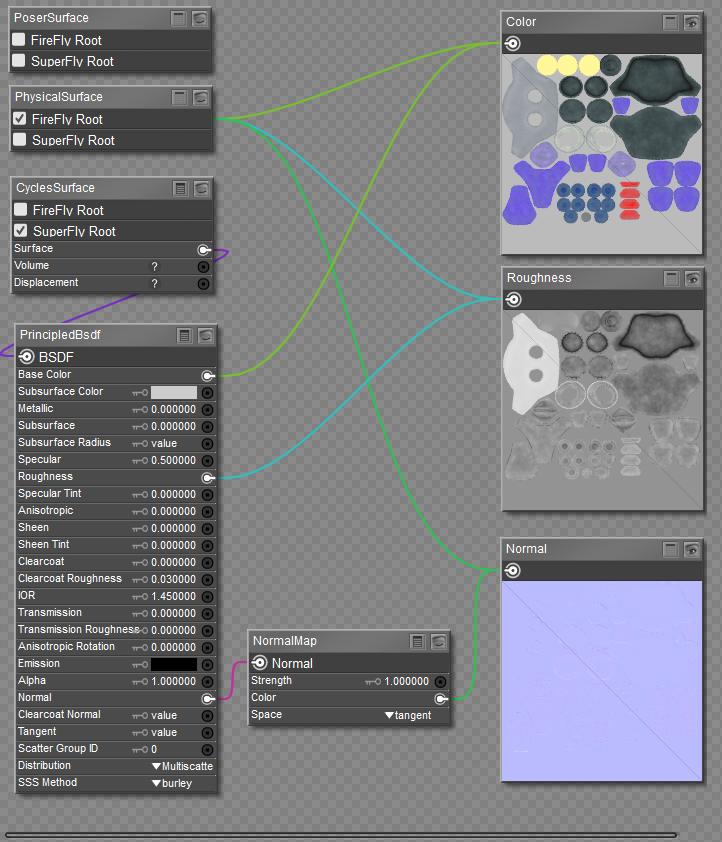This screenshot has width=722, height=842.
Task: Enable FireFly Root on PoserSurface
Action: (x=19, y=40)
